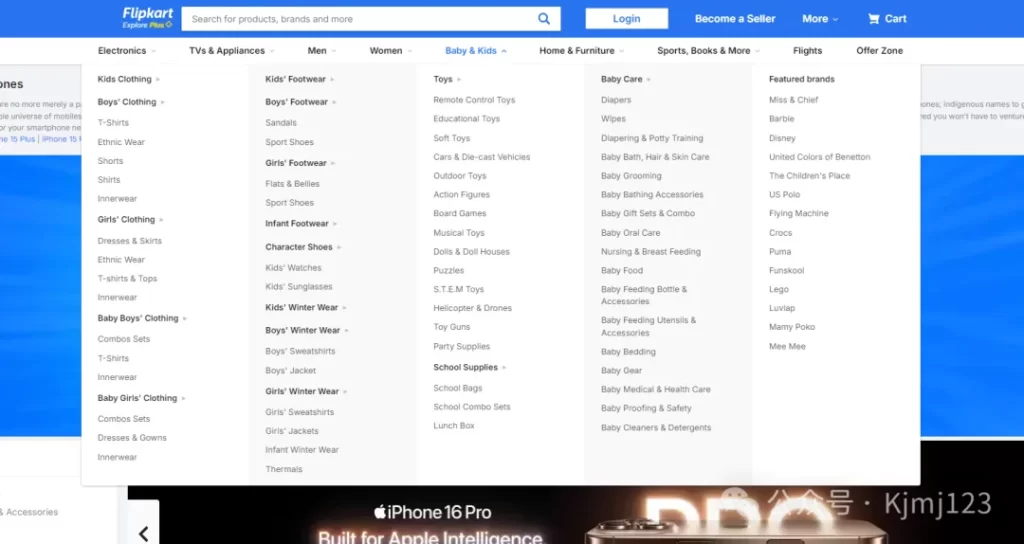Open Become a Seller link
1024x544 pixels.
[735, 19]
